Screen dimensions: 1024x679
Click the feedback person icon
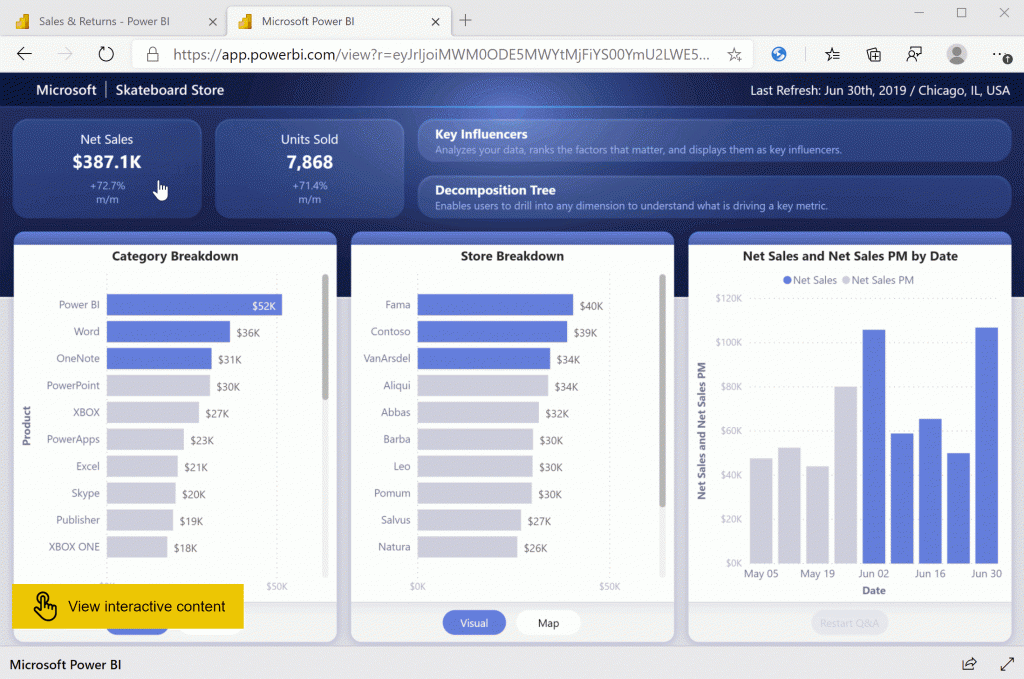point(914,54)
